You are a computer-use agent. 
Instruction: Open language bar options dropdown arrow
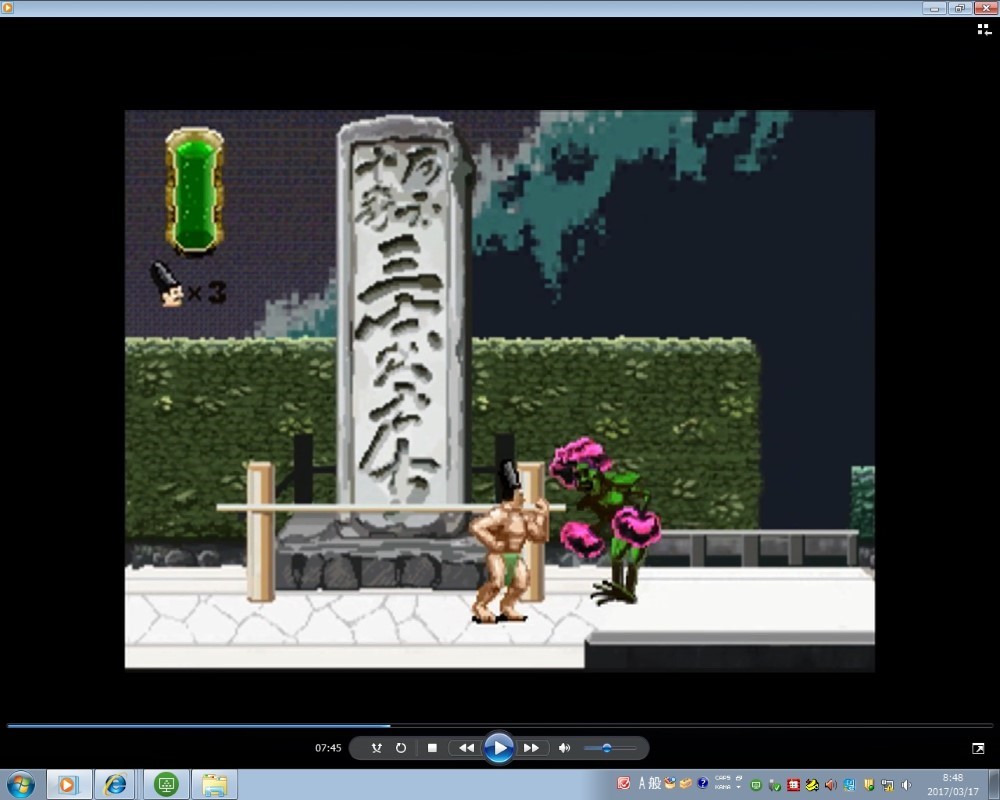pos(739,787)
